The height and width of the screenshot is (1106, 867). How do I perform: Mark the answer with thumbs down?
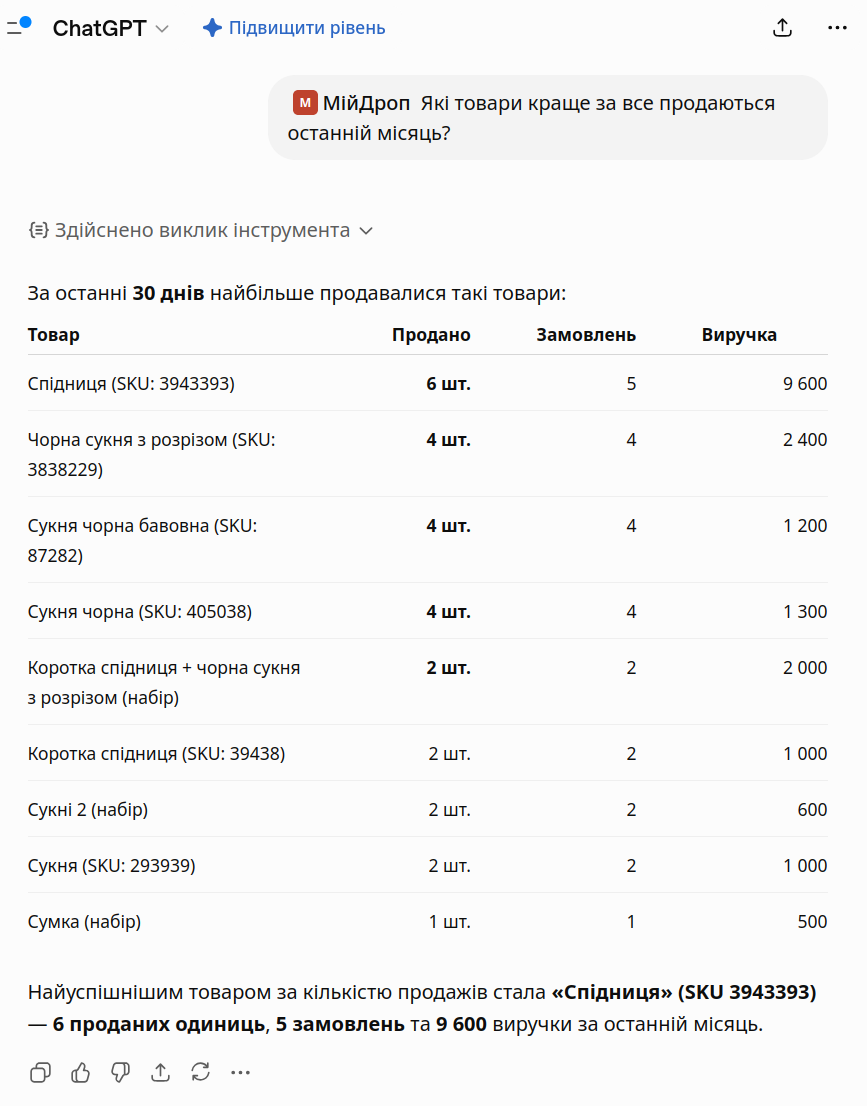(x=121, y=1073)
